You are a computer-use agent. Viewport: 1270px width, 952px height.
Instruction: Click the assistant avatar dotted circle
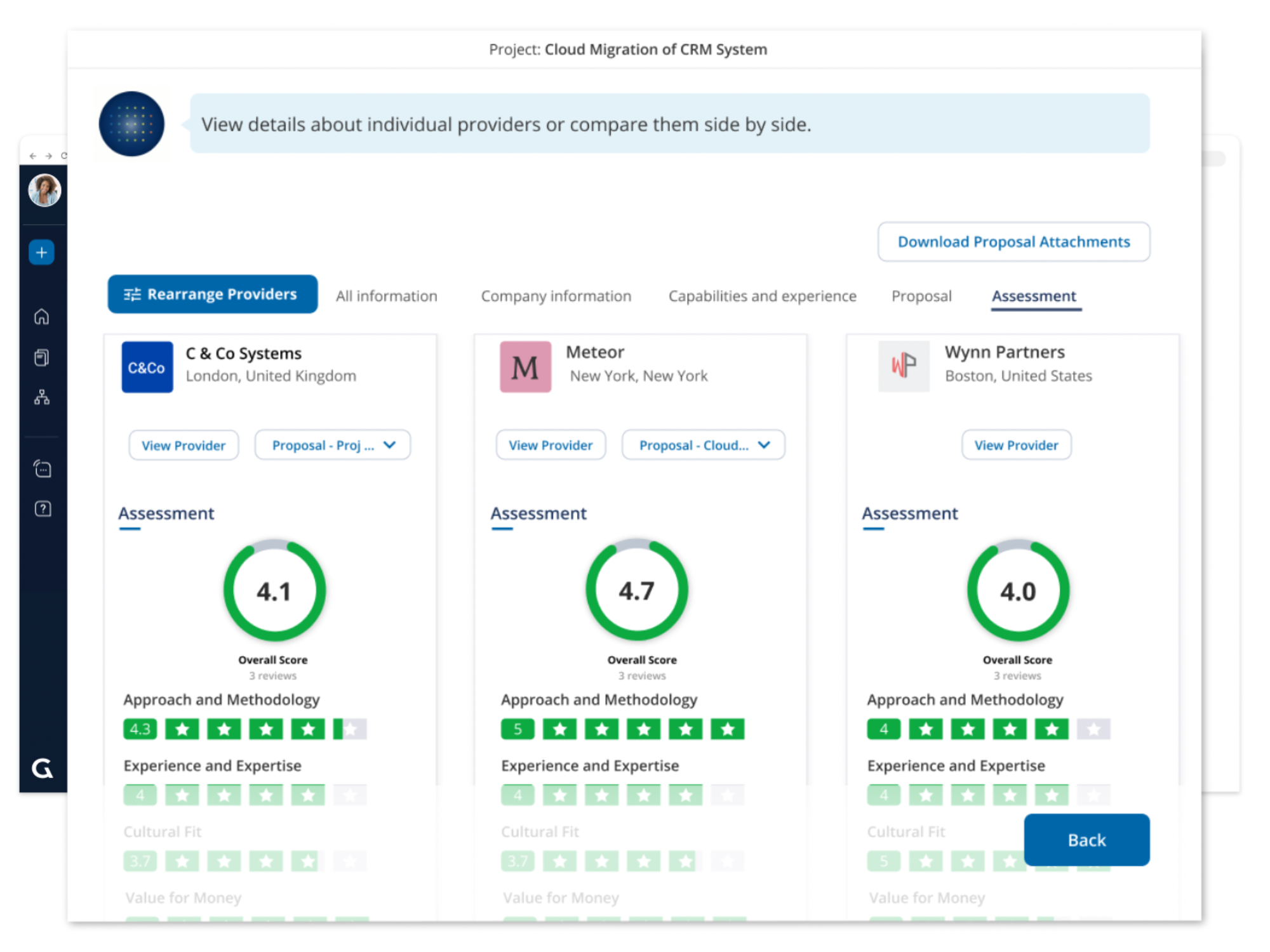coord(131,124)
